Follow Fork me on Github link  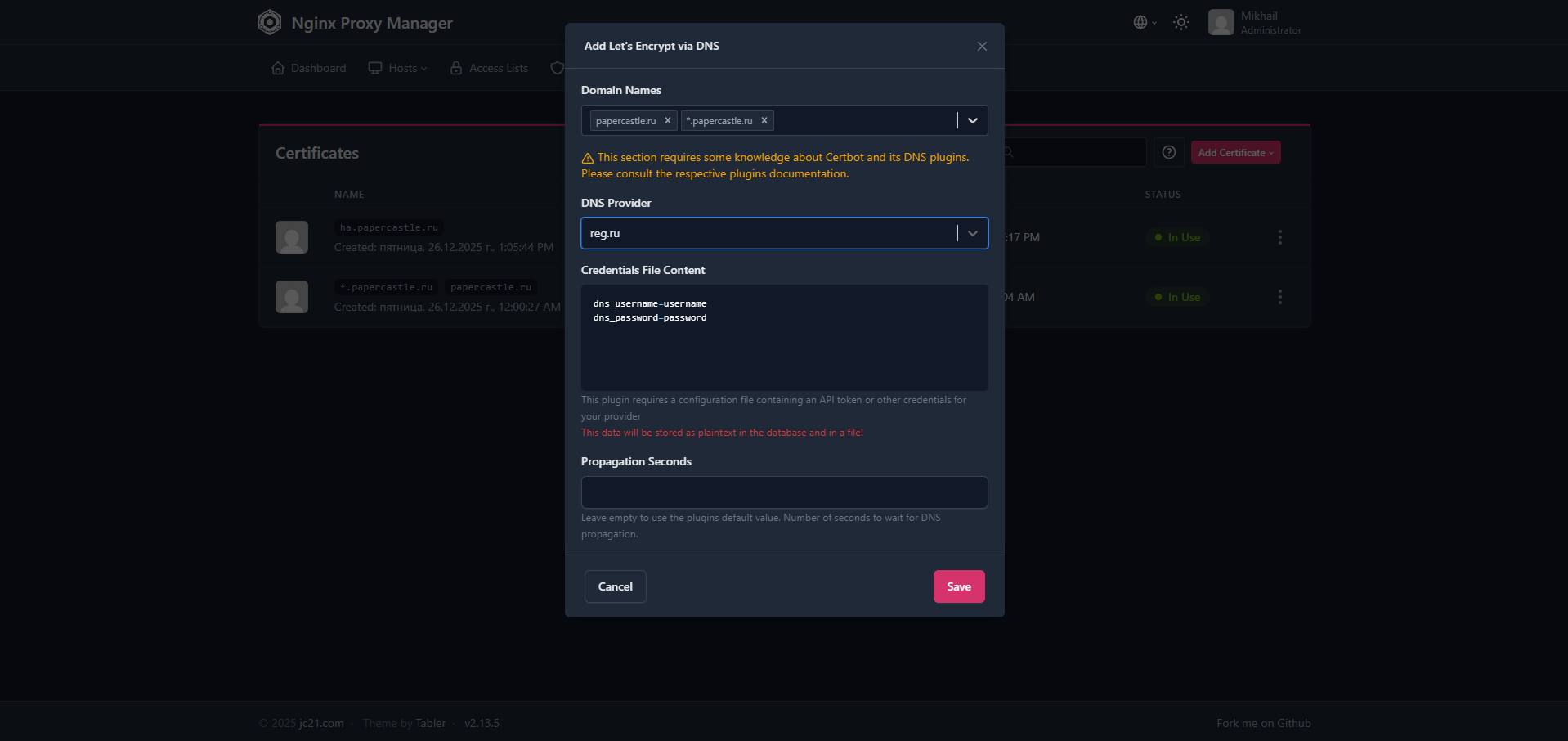coord(1263,723)
